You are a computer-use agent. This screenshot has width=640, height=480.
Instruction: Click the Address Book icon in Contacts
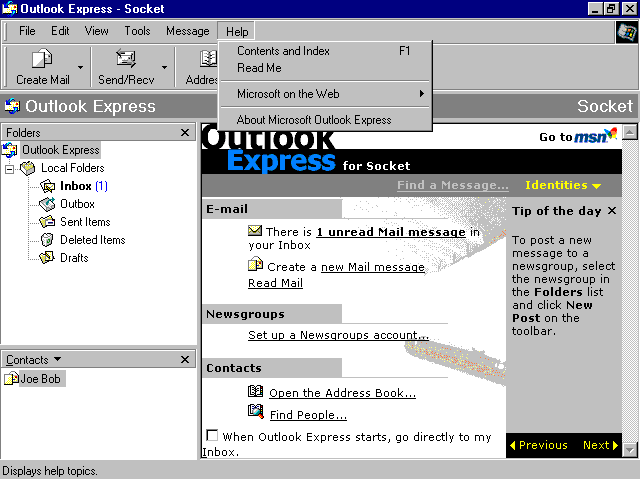click(x=256, y=391)
